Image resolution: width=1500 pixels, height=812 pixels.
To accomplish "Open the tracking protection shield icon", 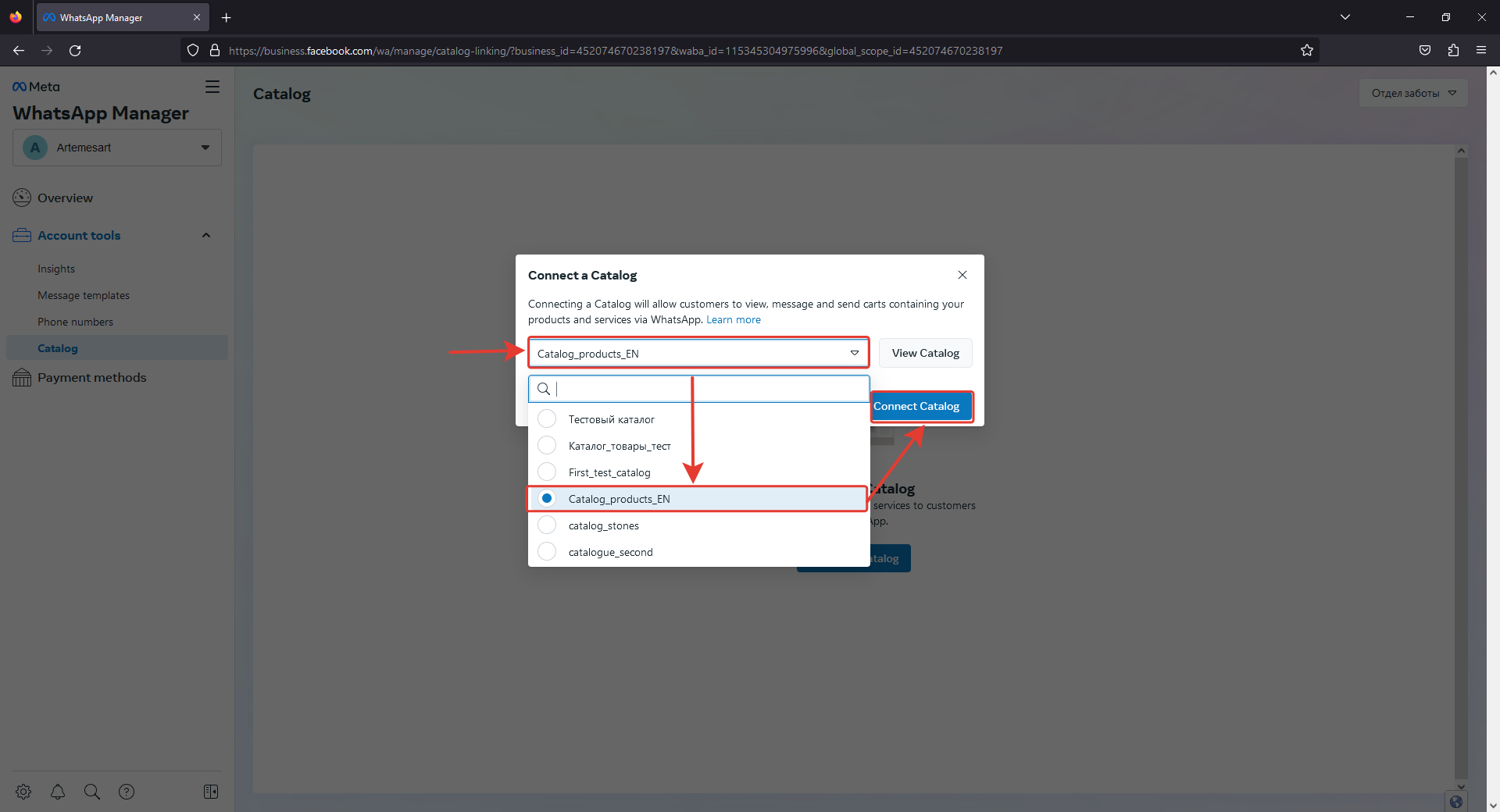I will point(193,50).
